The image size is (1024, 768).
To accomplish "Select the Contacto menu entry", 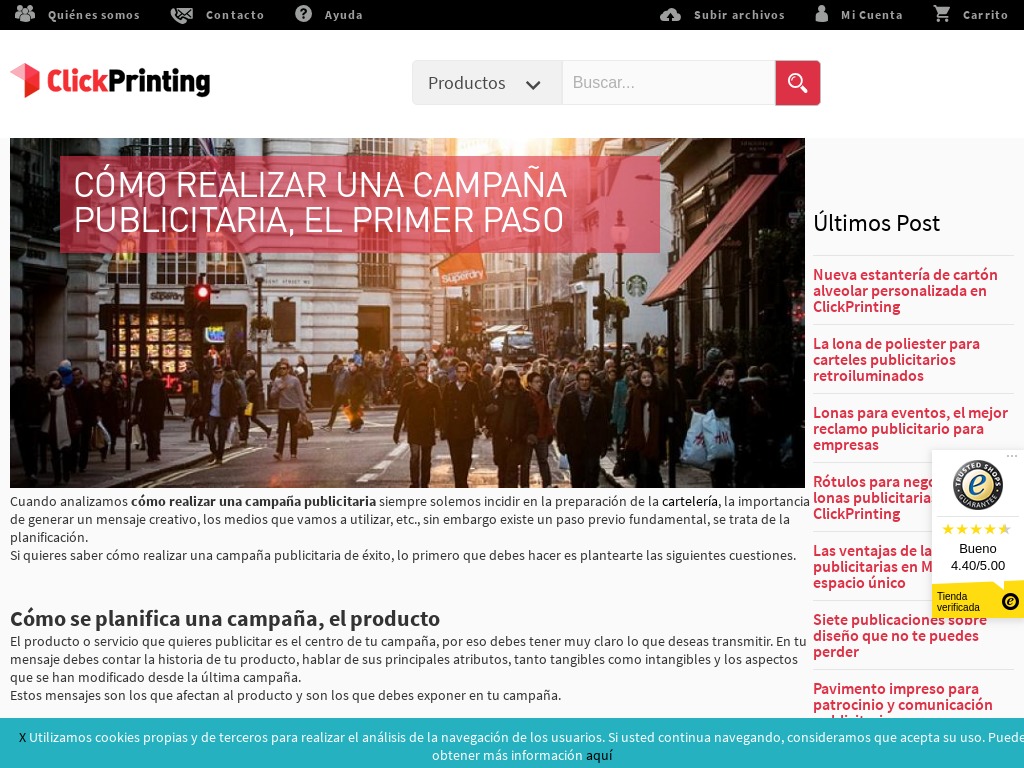I will pos(235,14).
